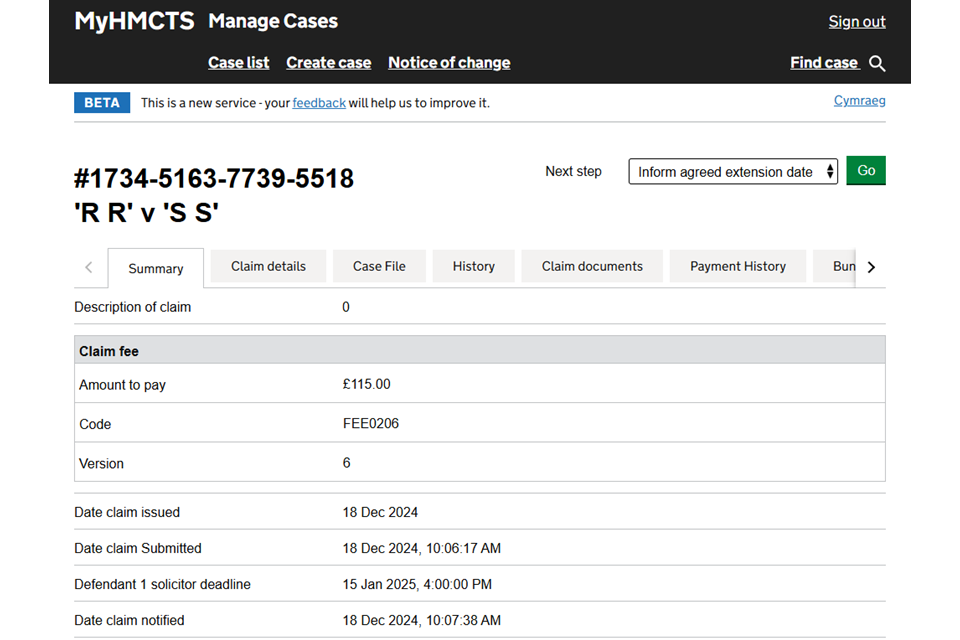Viewport: 960px width, 640px height.
Task: Open the Case File tab
Action: [x=380, y=266]
